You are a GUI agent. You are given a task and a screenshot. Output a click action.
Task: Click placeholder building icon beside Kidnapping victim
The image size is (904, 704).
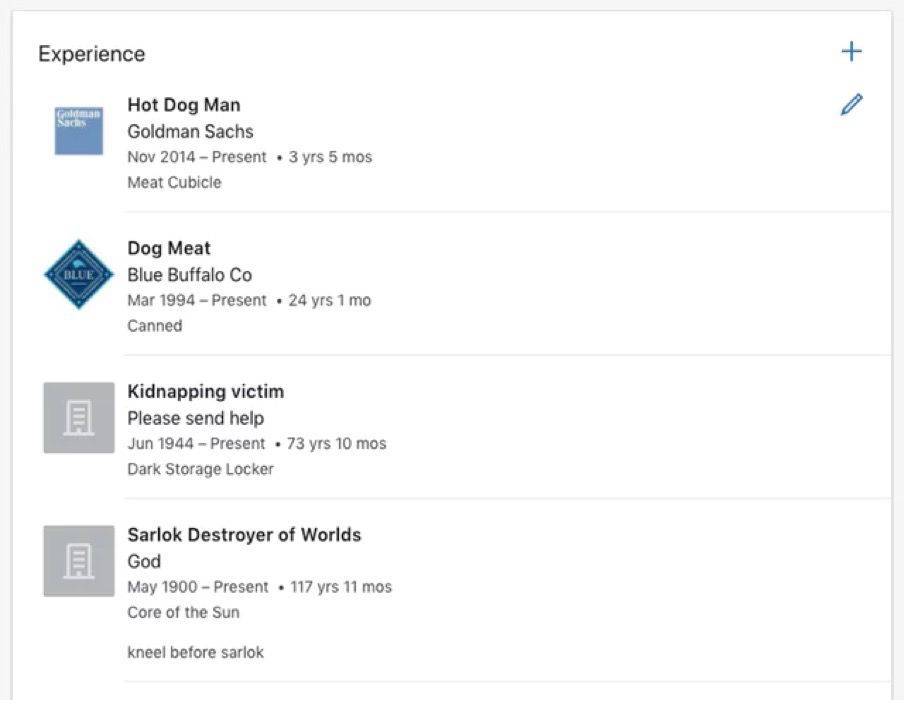[x=79, y=417]
